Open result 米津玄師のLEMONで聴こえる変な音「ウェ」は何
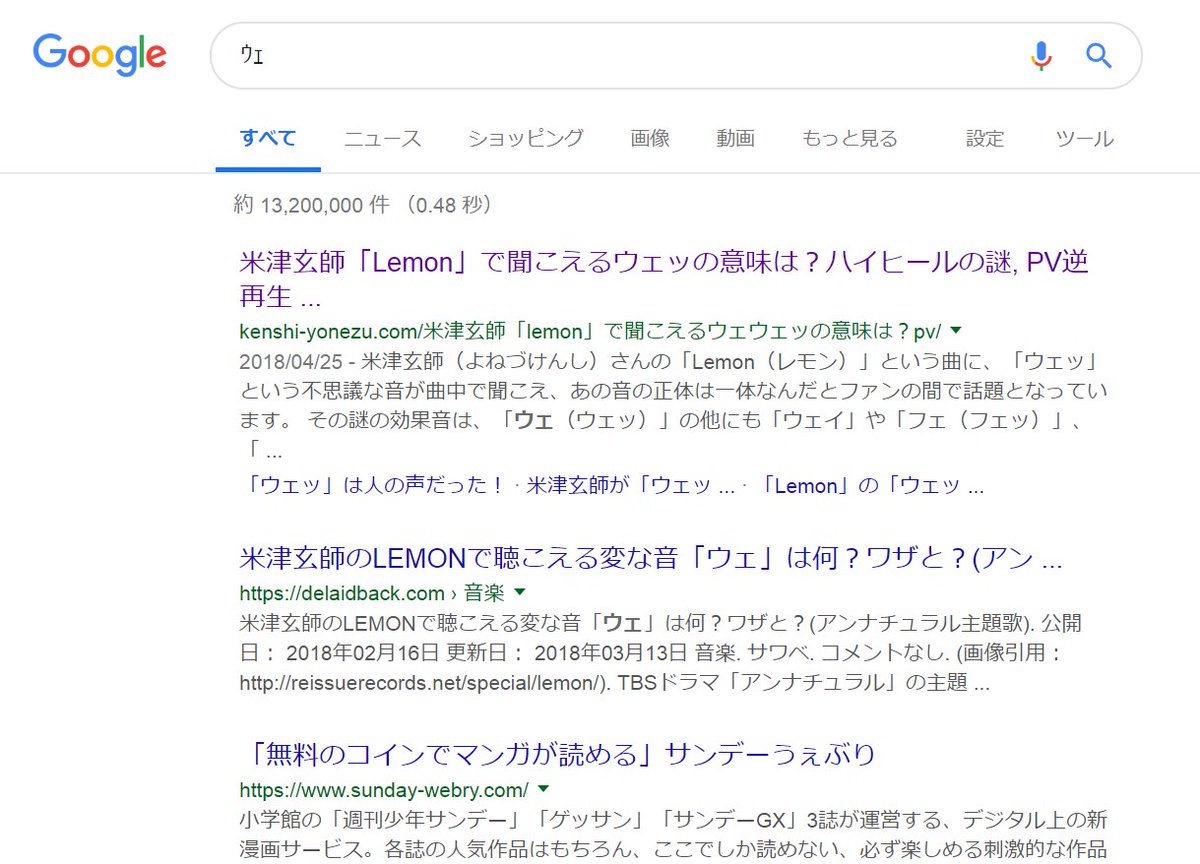Image resolution: width=1200 pixels, height=864 pixels. pyautogui.click(x=651, y=558)
